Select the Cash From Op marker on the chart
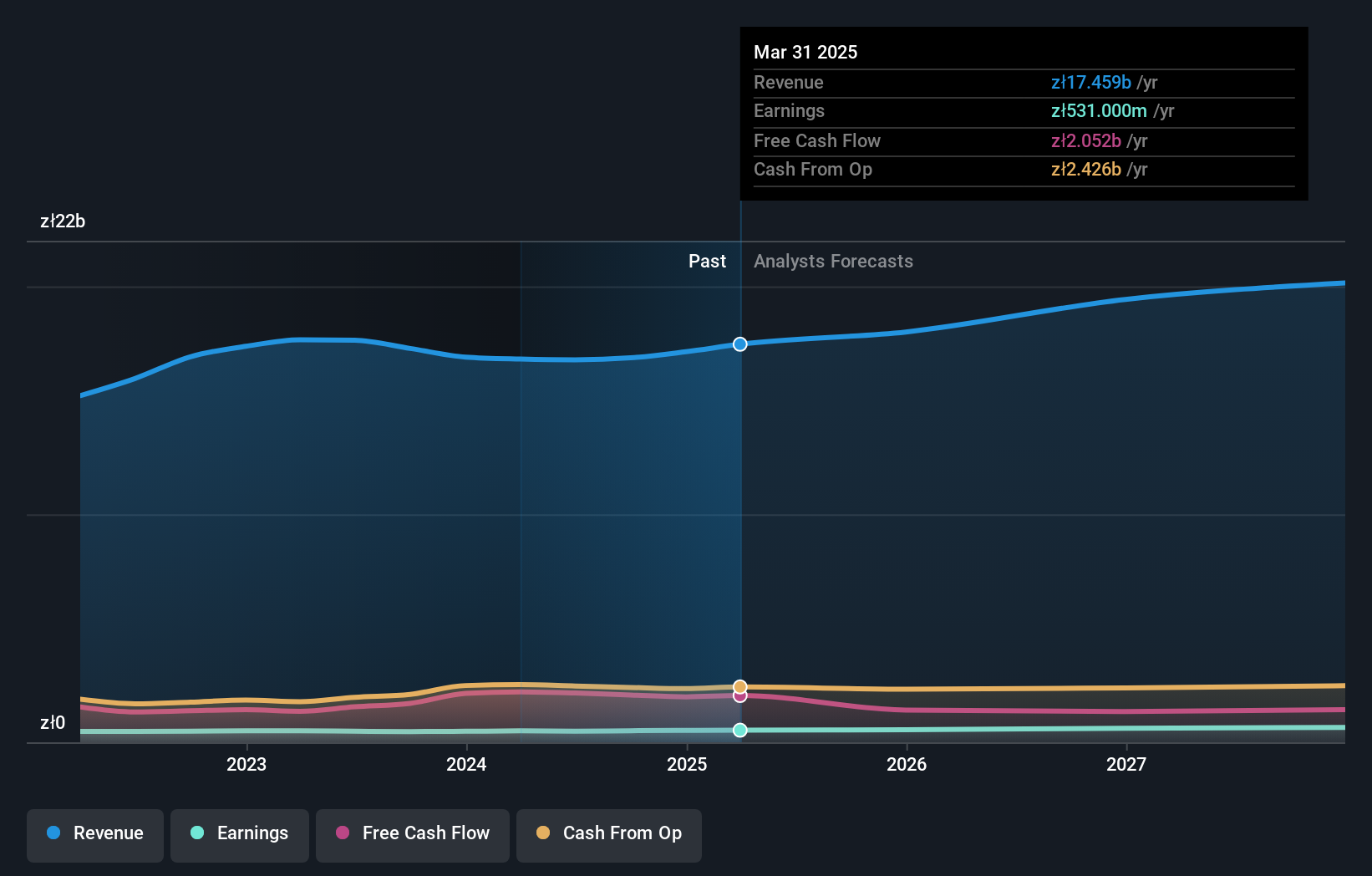 click(739, 685)
